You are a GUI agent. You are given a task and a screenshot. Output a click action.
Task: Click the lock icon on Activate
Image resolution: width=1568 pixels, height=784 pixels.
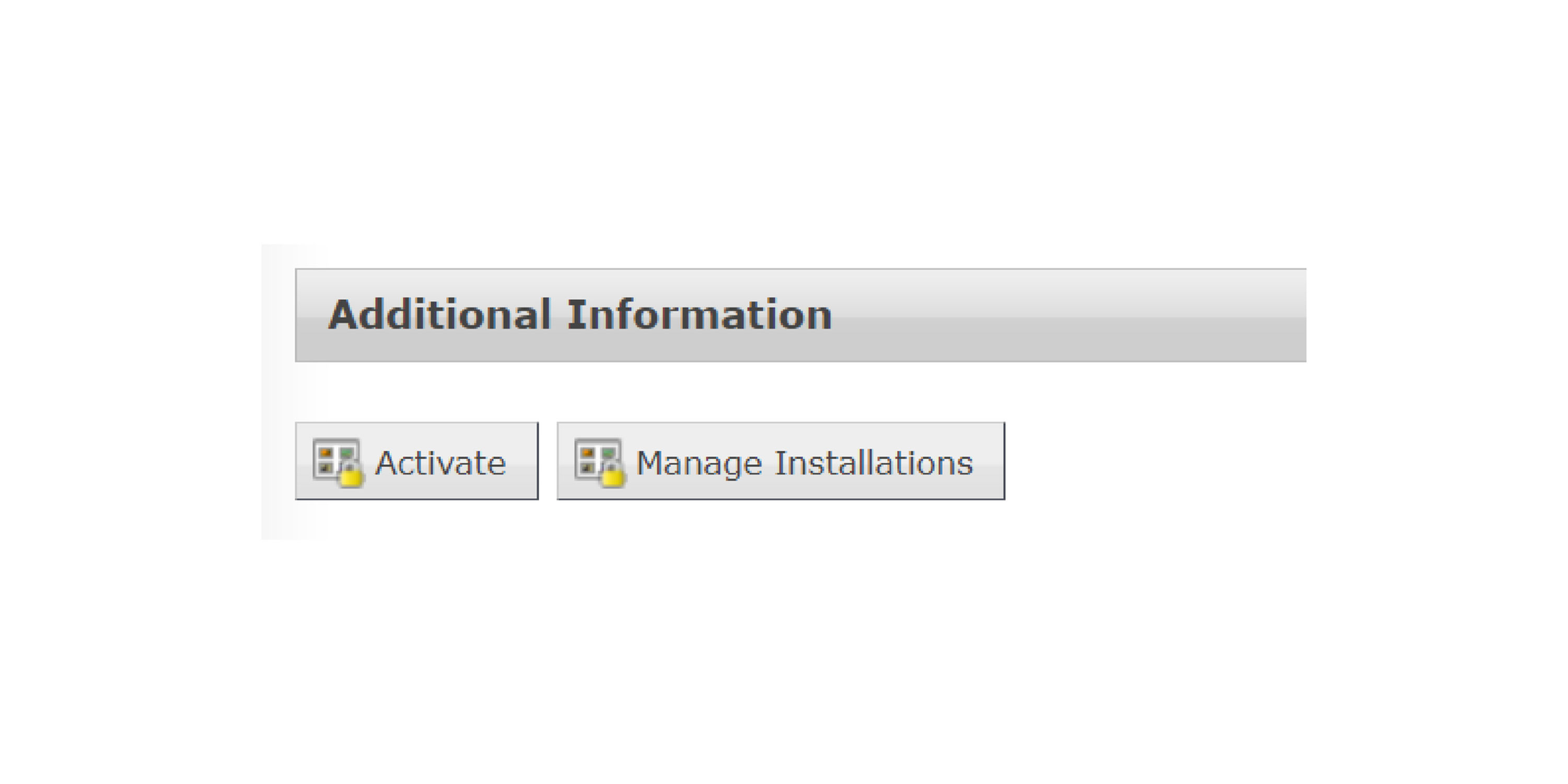[351, 475]
